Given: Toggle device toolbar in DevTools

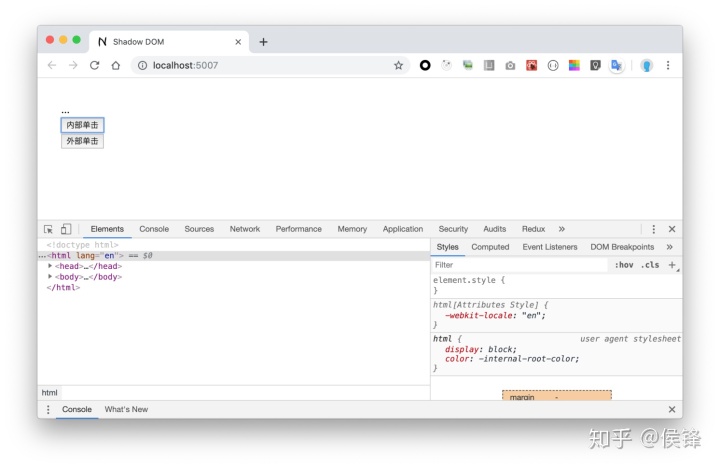Looking at the screenshot, I should (x=66, y=229).
